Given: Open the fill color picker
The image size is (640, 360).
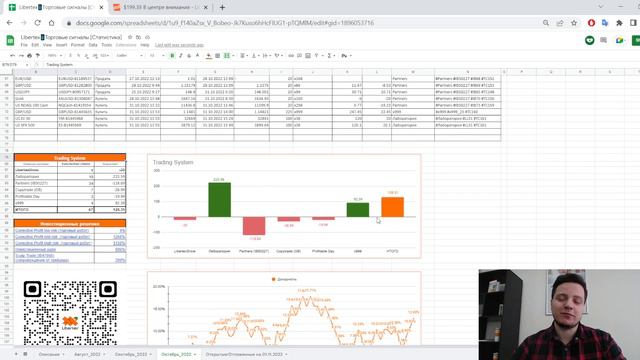Looking at the screenshot, I should pos(209,56).
